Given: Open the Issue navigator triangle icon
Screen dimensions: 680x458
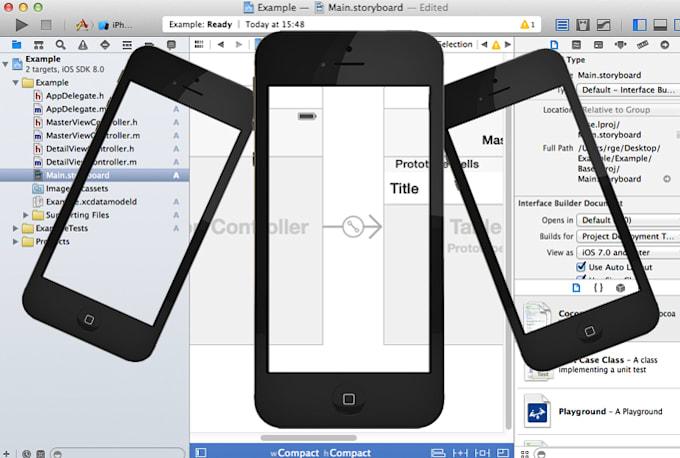Looking at the screenshot, I should point(83,45).
